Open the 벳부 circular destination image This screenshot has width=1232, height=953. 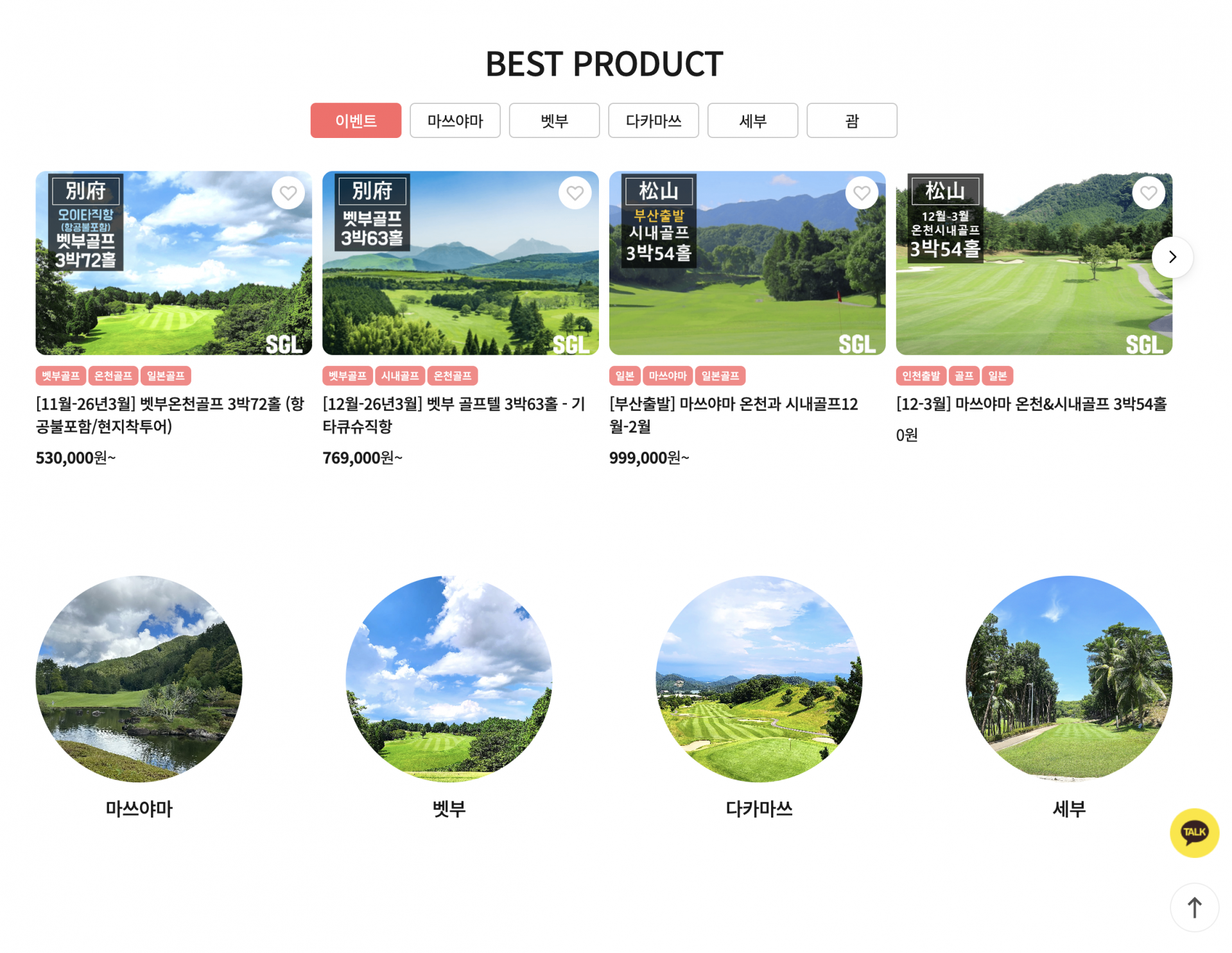[449, 679]
